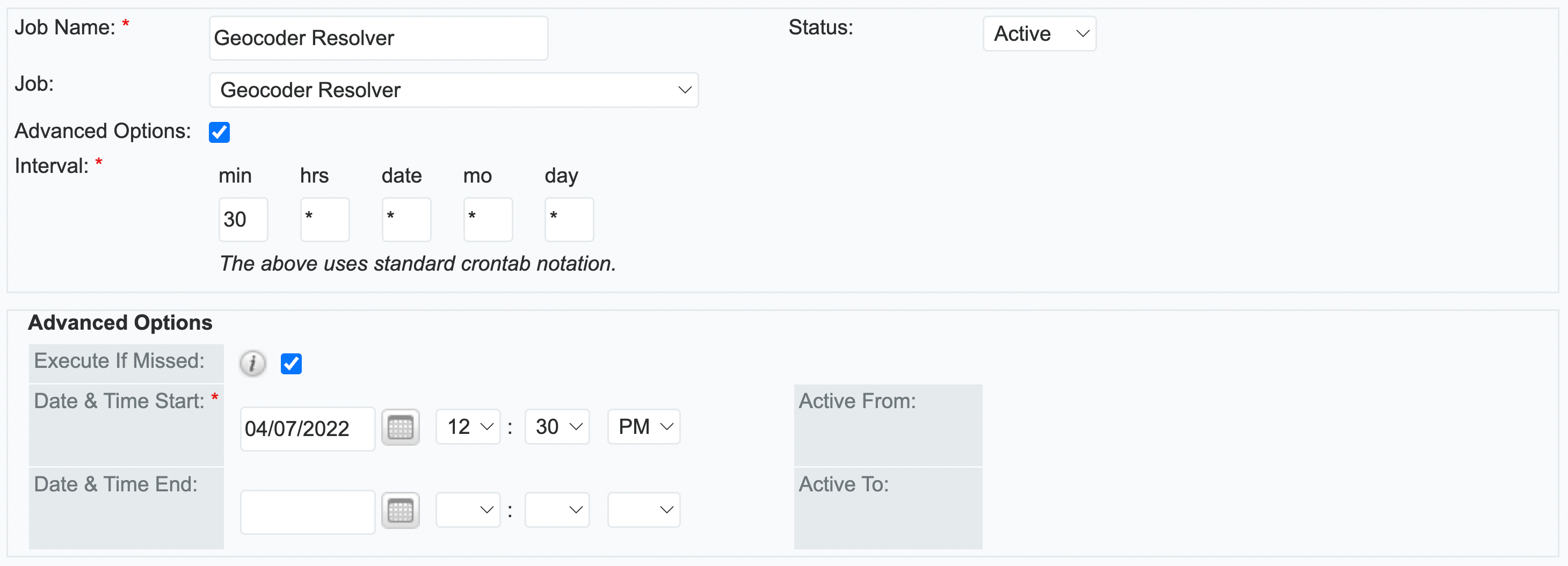
Task: Click the interval min field with 30
Action: 243,220
